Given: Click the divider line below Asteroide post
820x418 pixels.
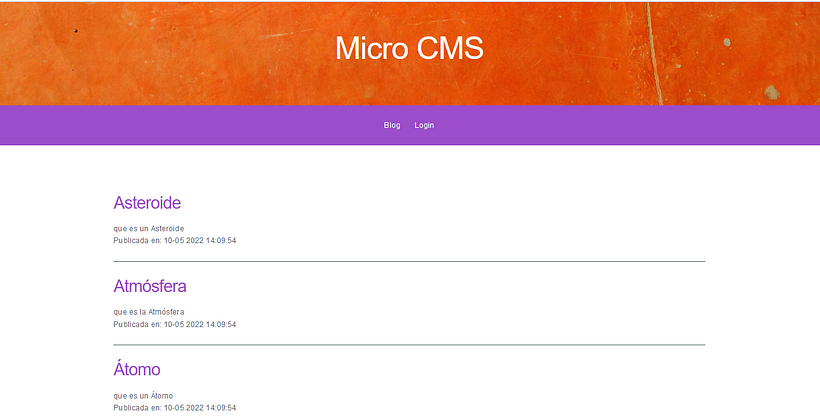Looking at the screenshot, I should click(x=409, y=261).
